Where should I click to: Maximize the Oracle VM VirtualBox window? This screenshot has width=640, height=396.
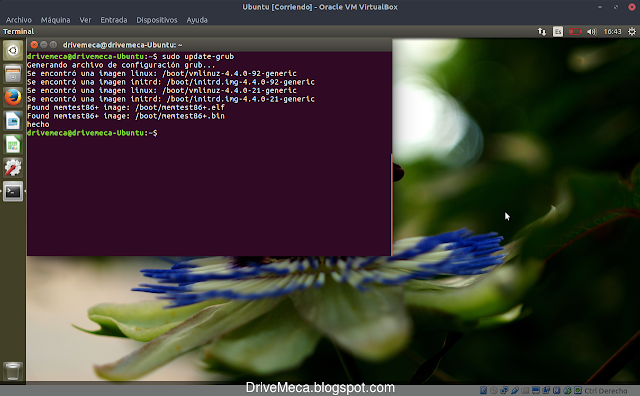click(x=616, y=7)
